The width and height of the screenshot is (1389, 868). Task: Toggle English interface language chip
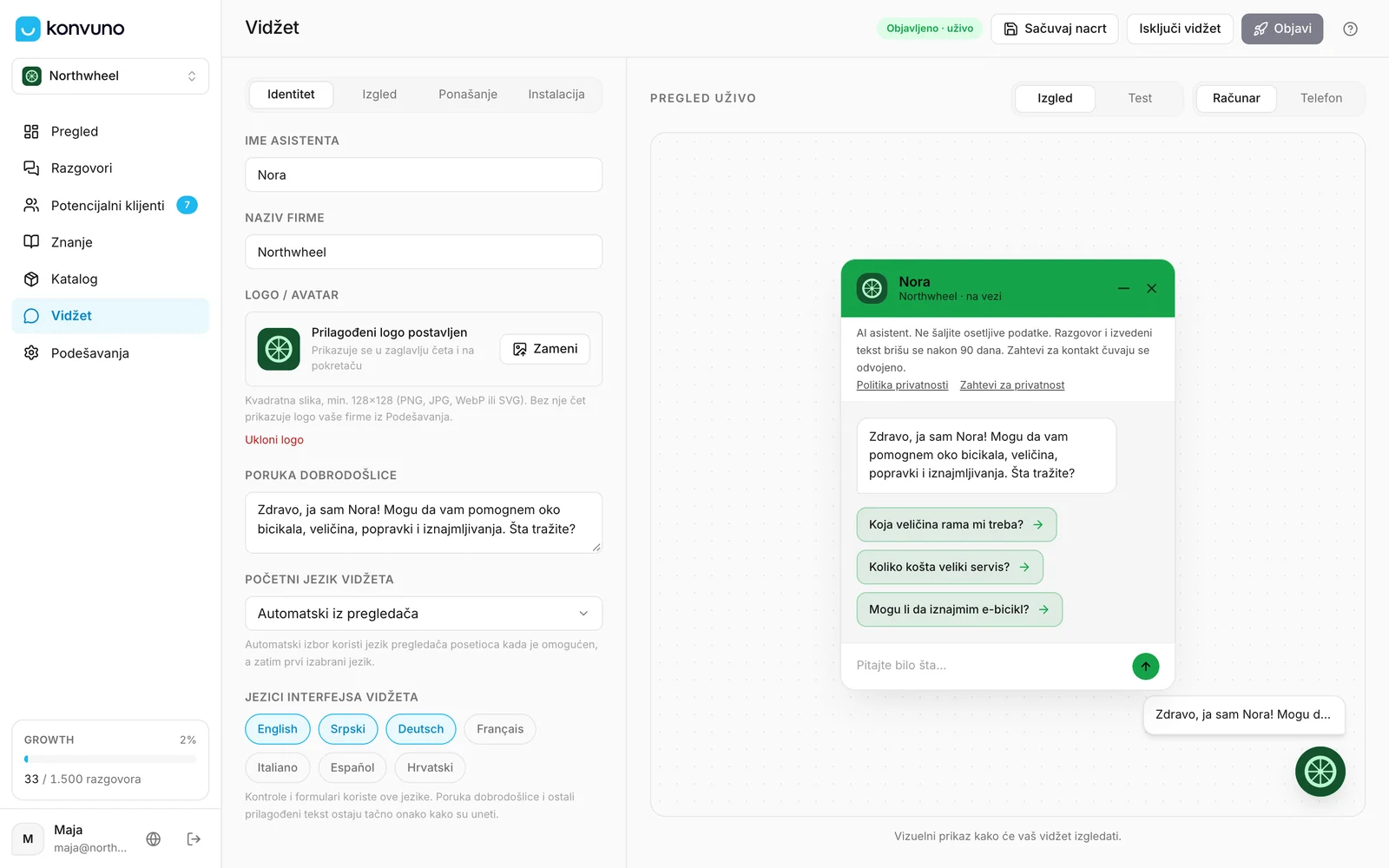pos(278,729)
